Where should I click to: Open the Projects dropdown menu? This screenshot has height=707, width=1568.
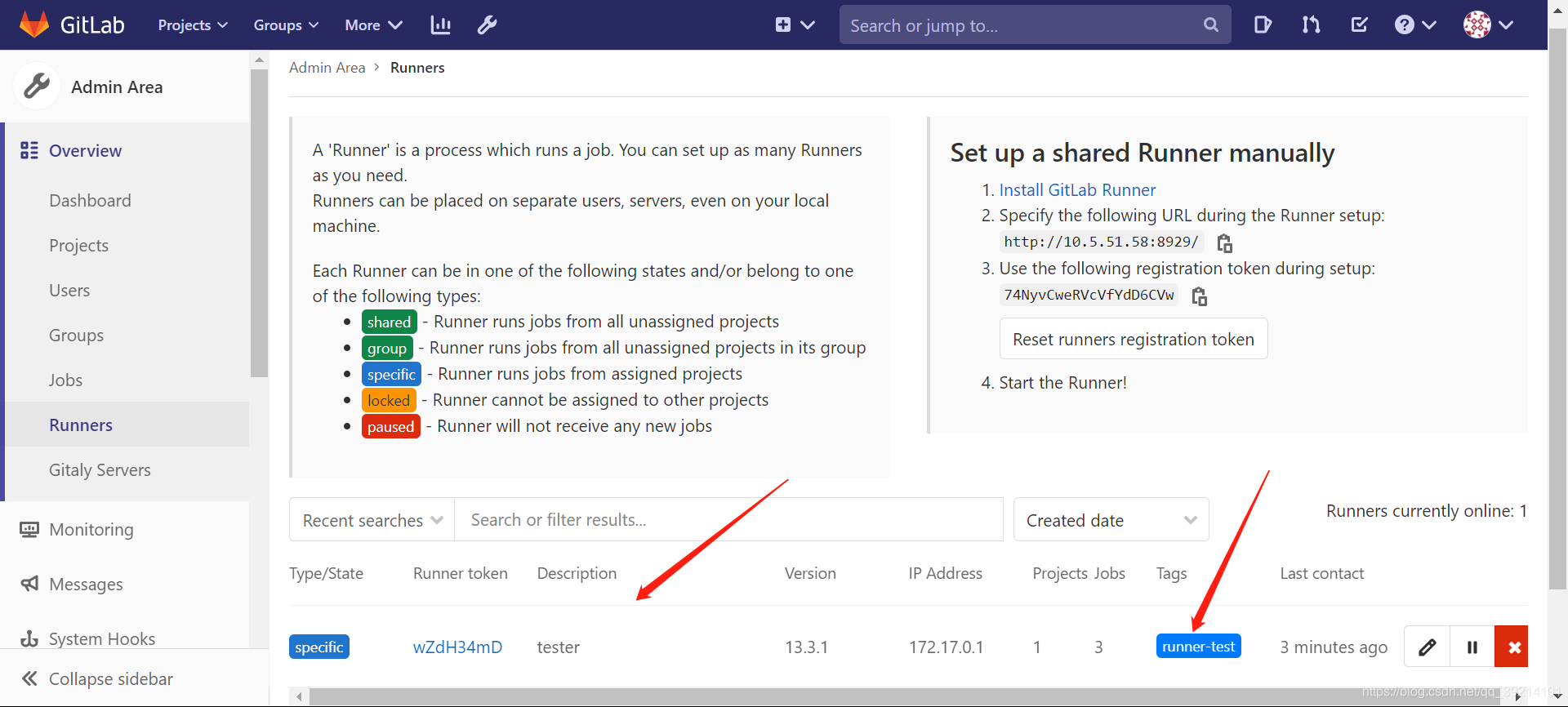(x=193, y=25)
